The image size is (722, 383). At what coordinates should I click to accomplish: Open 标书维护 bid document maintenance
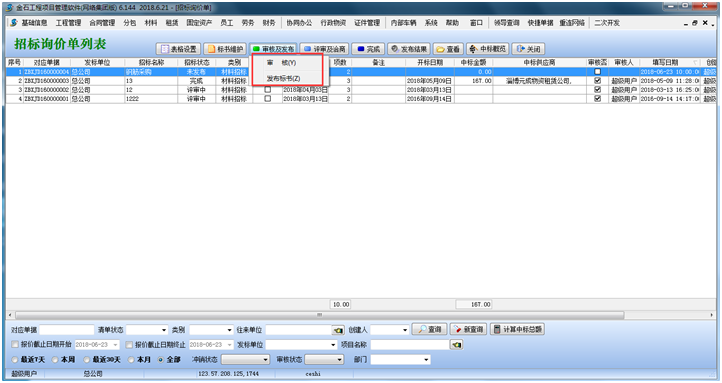click(225, 49)
